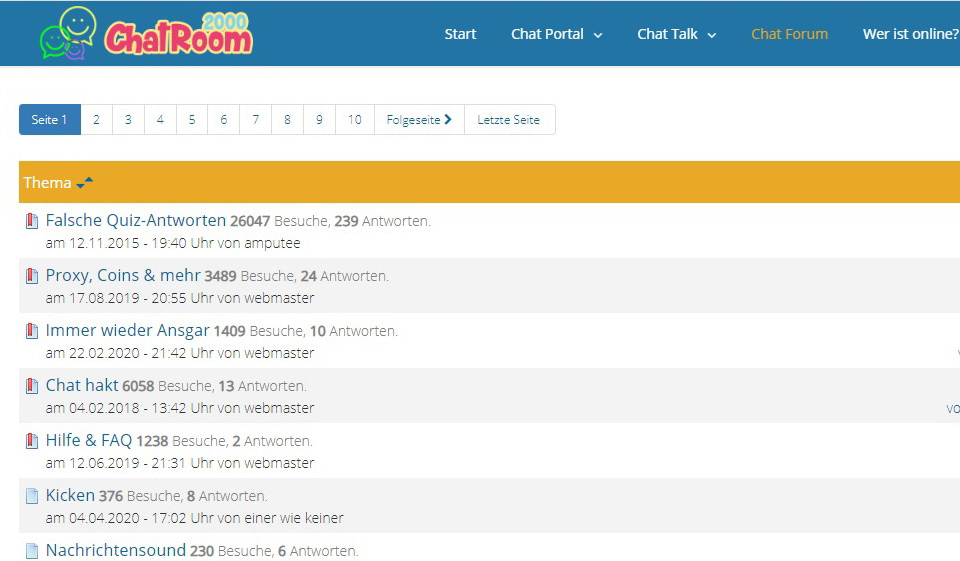The width and height of the screenshot is (960, 561).
Task: Go to forum page 7
Action: click(x=256, y=119)
